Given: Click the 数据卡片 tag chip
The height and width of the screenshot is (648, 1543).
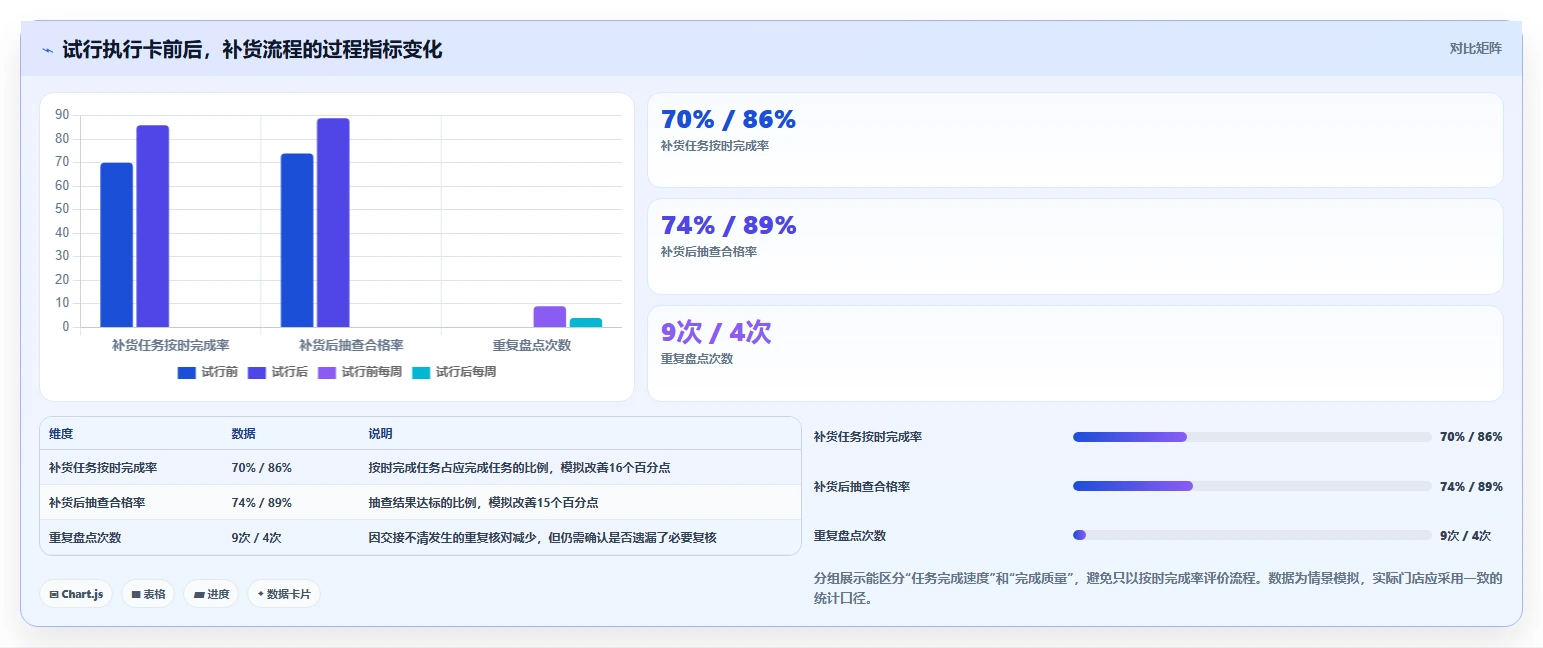Looking at the screenshot, I should point(284,594).
